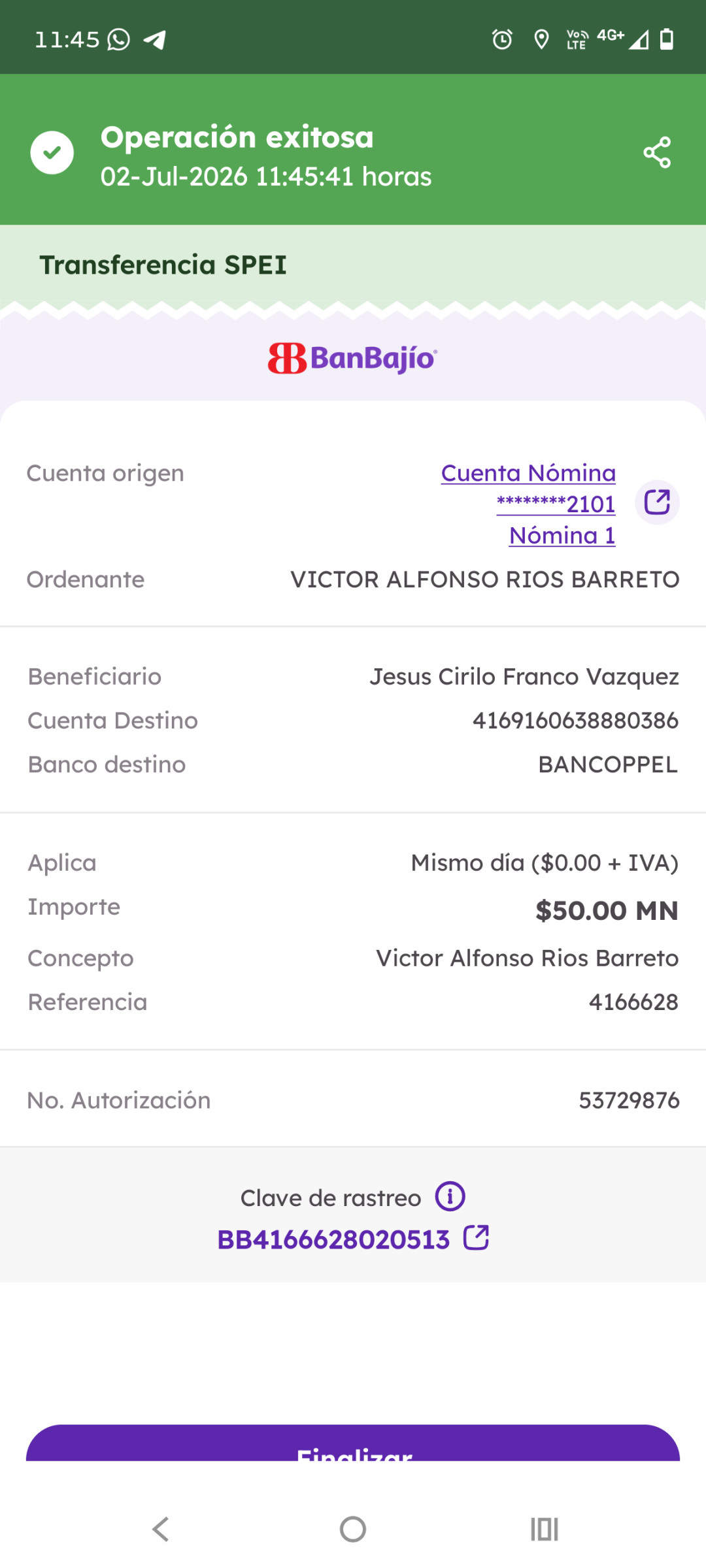Screen dimensions: 706x1568
Task: Tap the share icon in green header
Action: click(657, 152)
